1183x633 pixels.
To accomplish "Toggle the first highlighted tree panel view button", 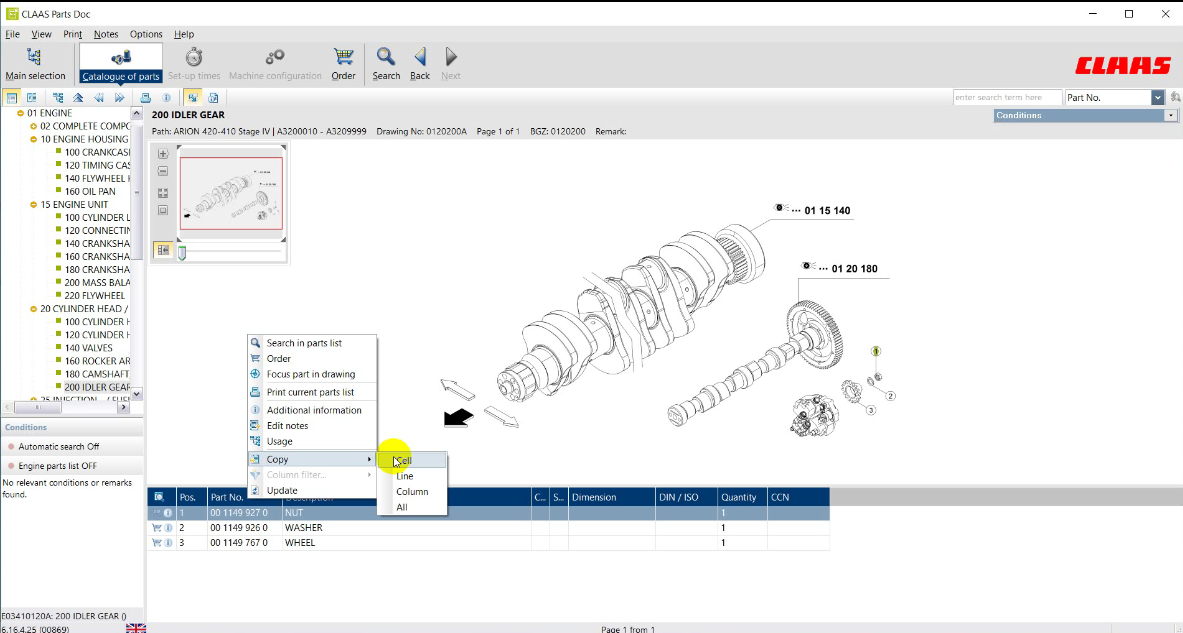I will click(11, 98).
